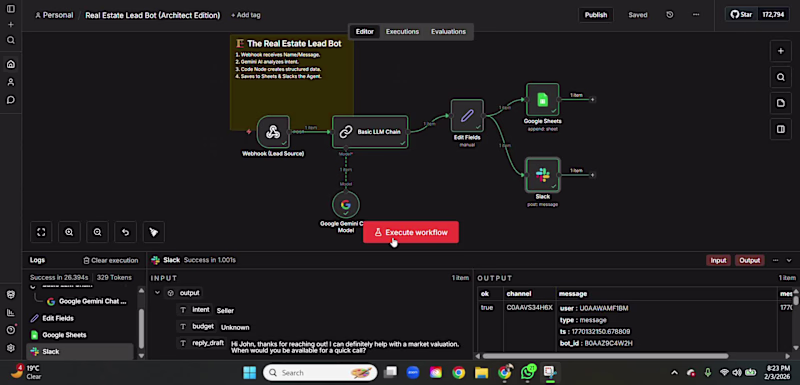Open the chat bubble icon in sidebar
This screenshot has height=385, width=800.
tap(11, 100)
